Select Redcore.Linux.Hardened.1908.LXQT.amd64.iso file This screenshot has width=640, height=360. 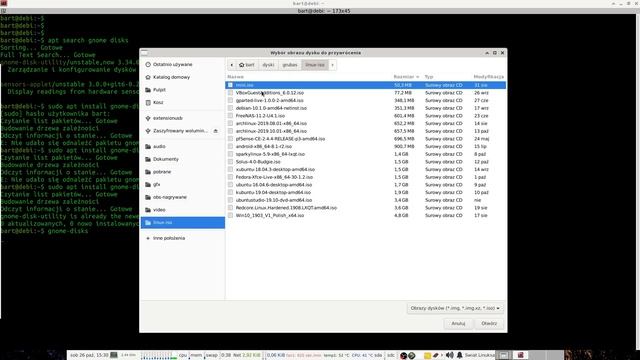[366, 208]
